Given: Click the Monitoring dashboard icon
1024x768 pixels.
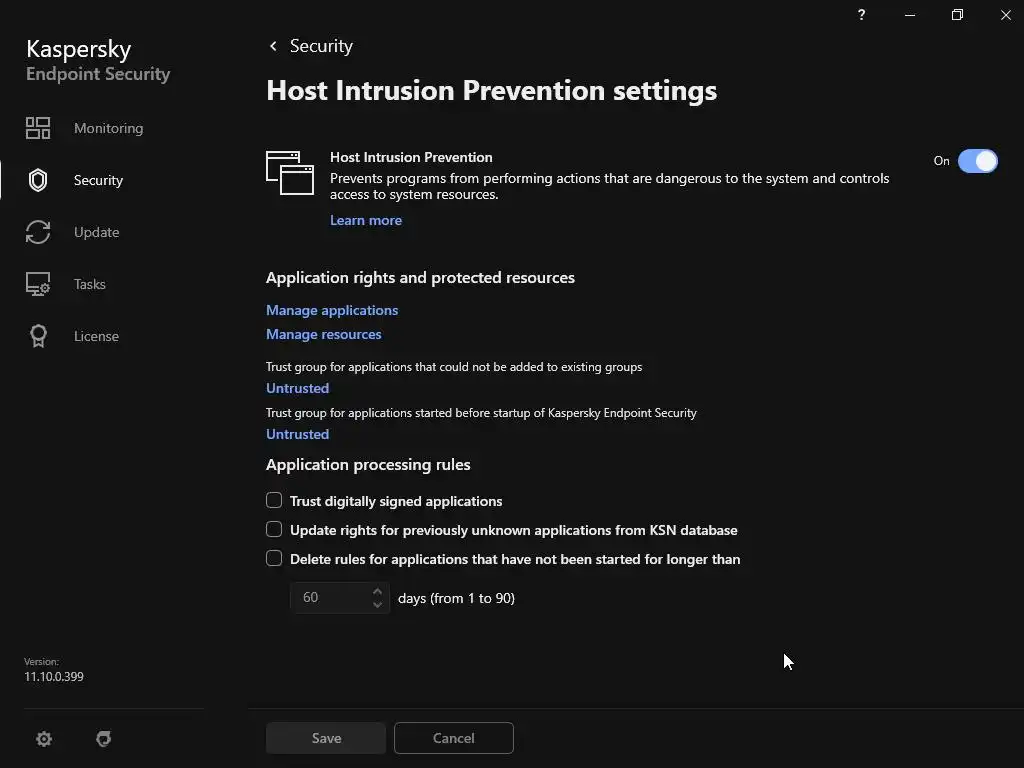Looking at the screenshot, I should click(x=38, y=128).
